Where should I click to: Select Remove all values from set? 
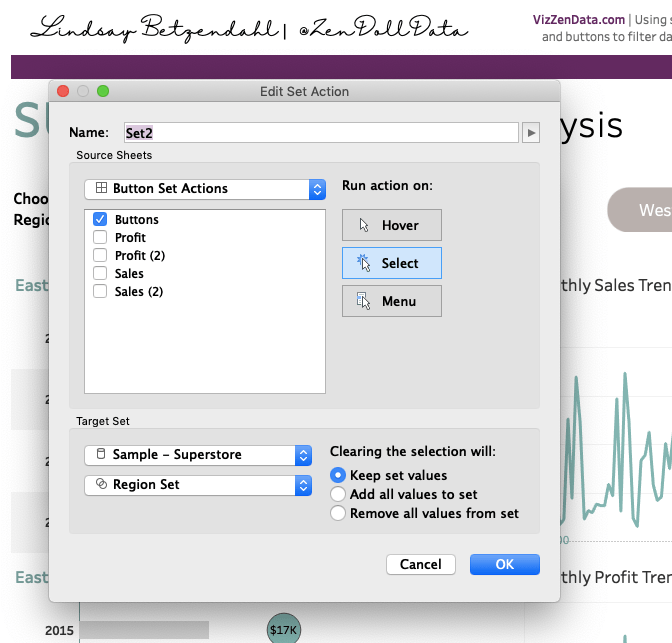click(338, 514)
